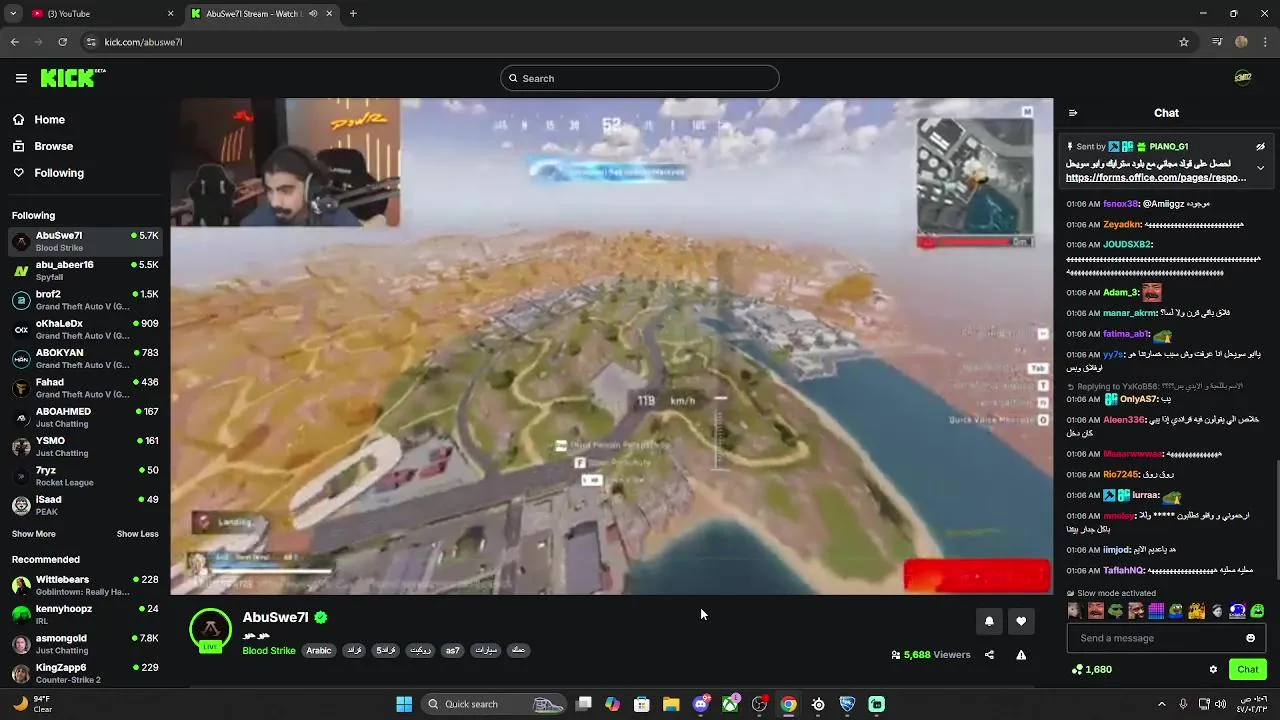Toggle stream notifications bell
The height and width of the screenshot is (720, 1280).
point(989,621)
